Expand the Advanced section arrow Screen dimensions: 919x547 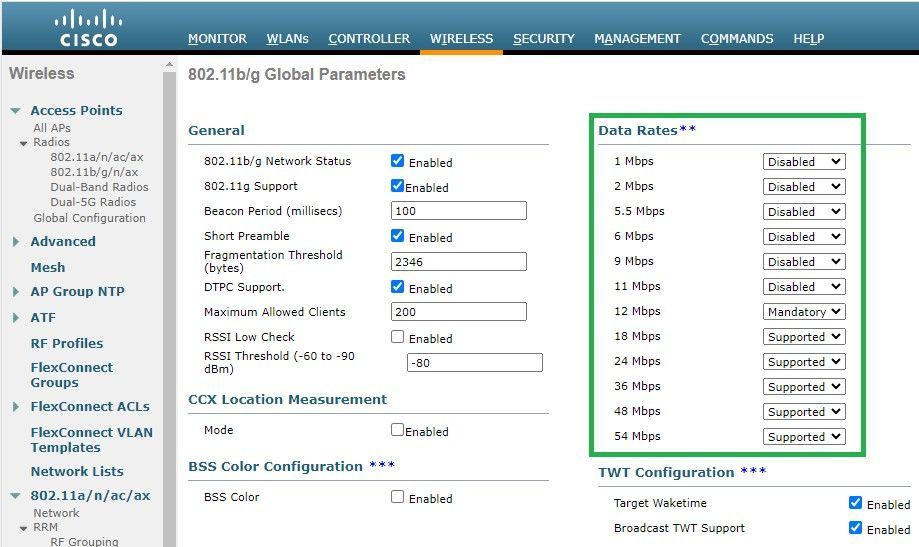click(16, 242)
